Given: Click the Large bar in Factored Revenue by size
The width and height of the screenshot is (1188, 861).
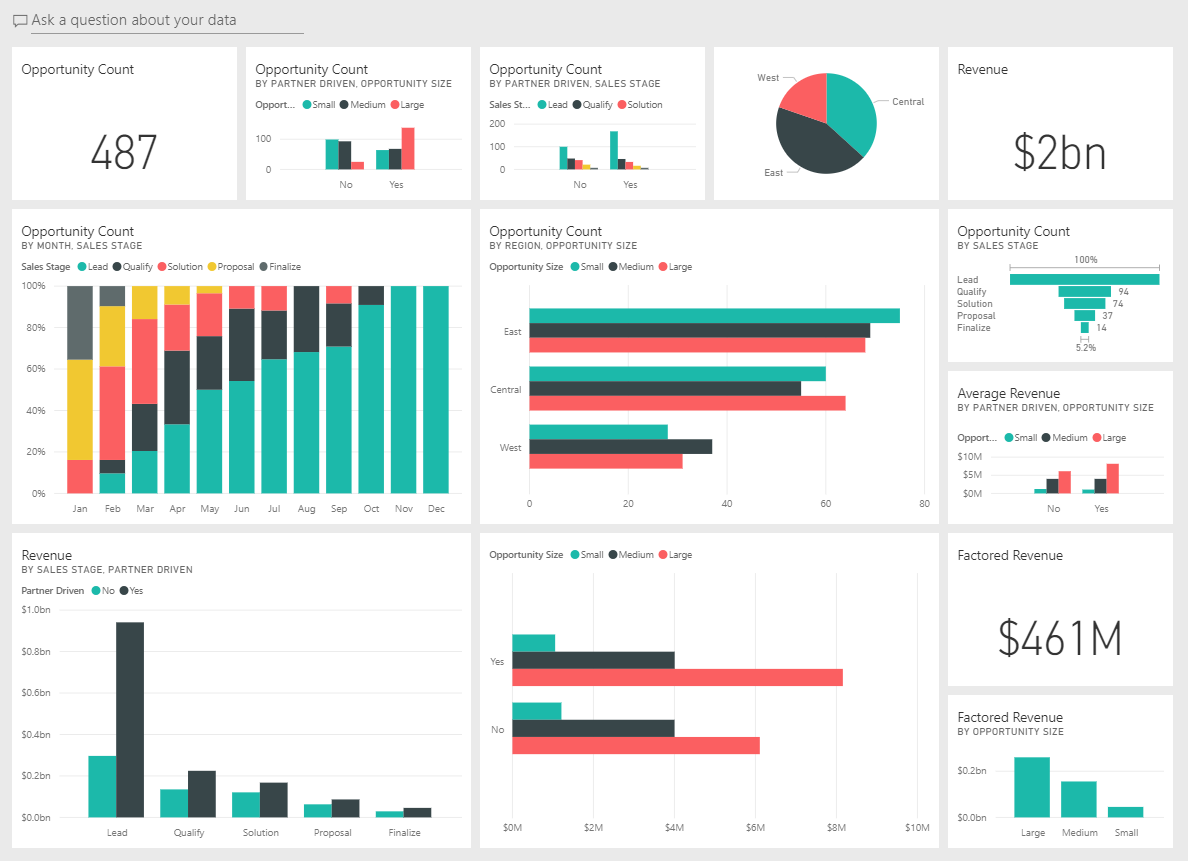Looking at the screenshot, I should (x=1032, y=787).
